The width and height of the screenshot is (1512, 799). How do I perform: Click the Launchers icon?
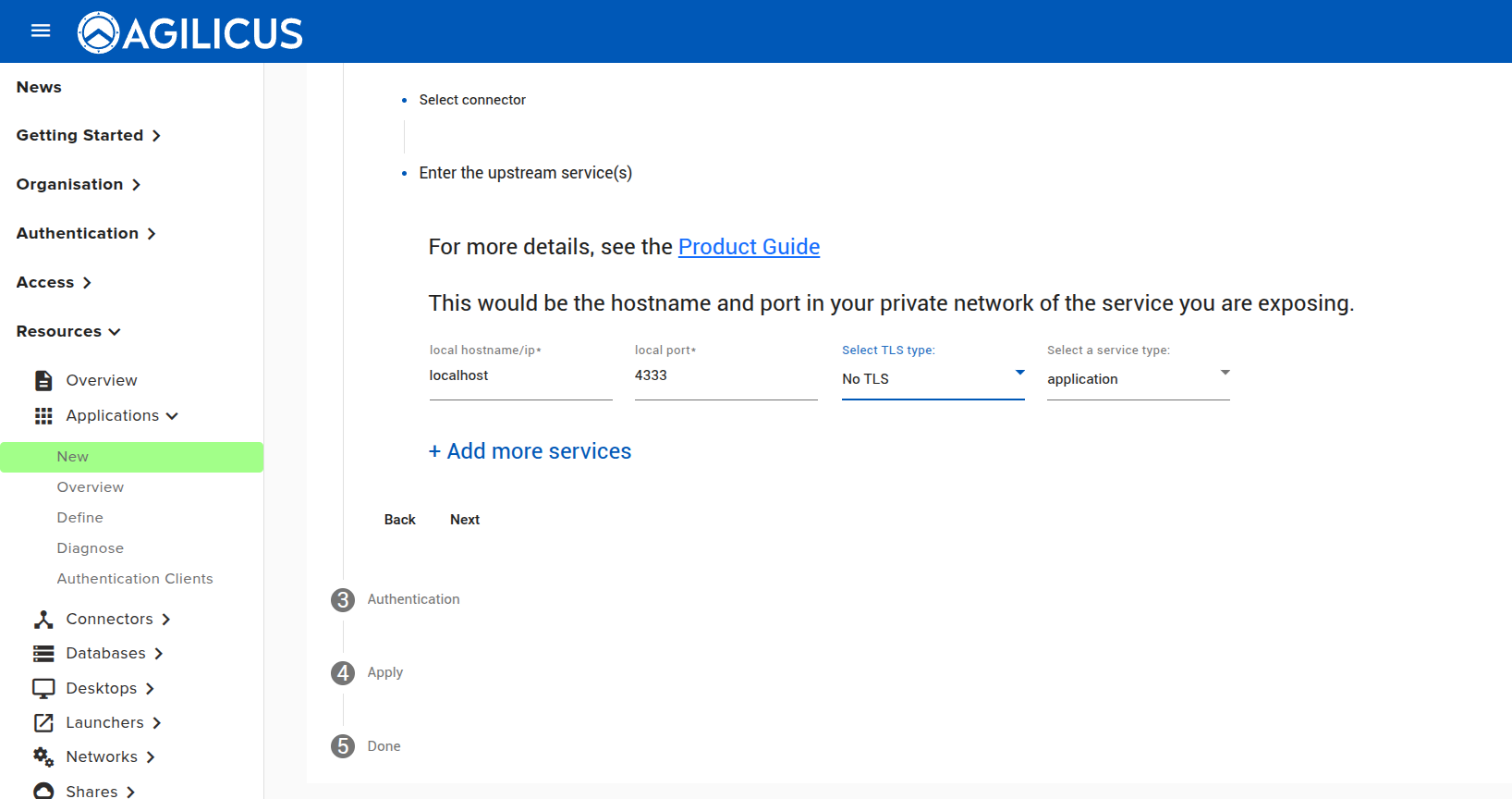click(43, 723)
